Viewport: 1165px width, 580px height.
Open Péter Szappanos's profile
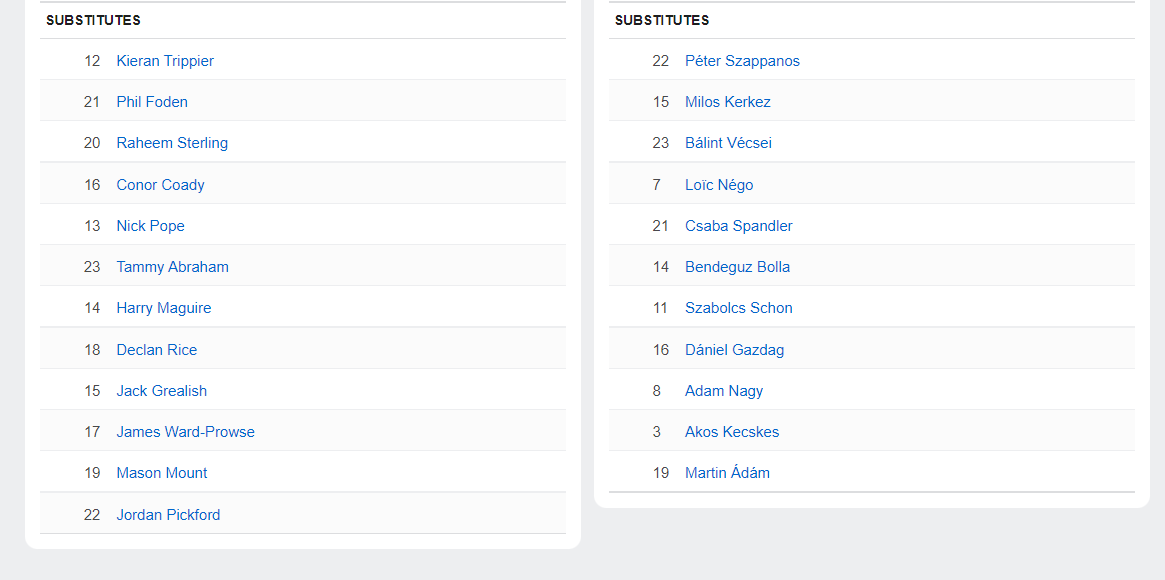tap(742, 61)
